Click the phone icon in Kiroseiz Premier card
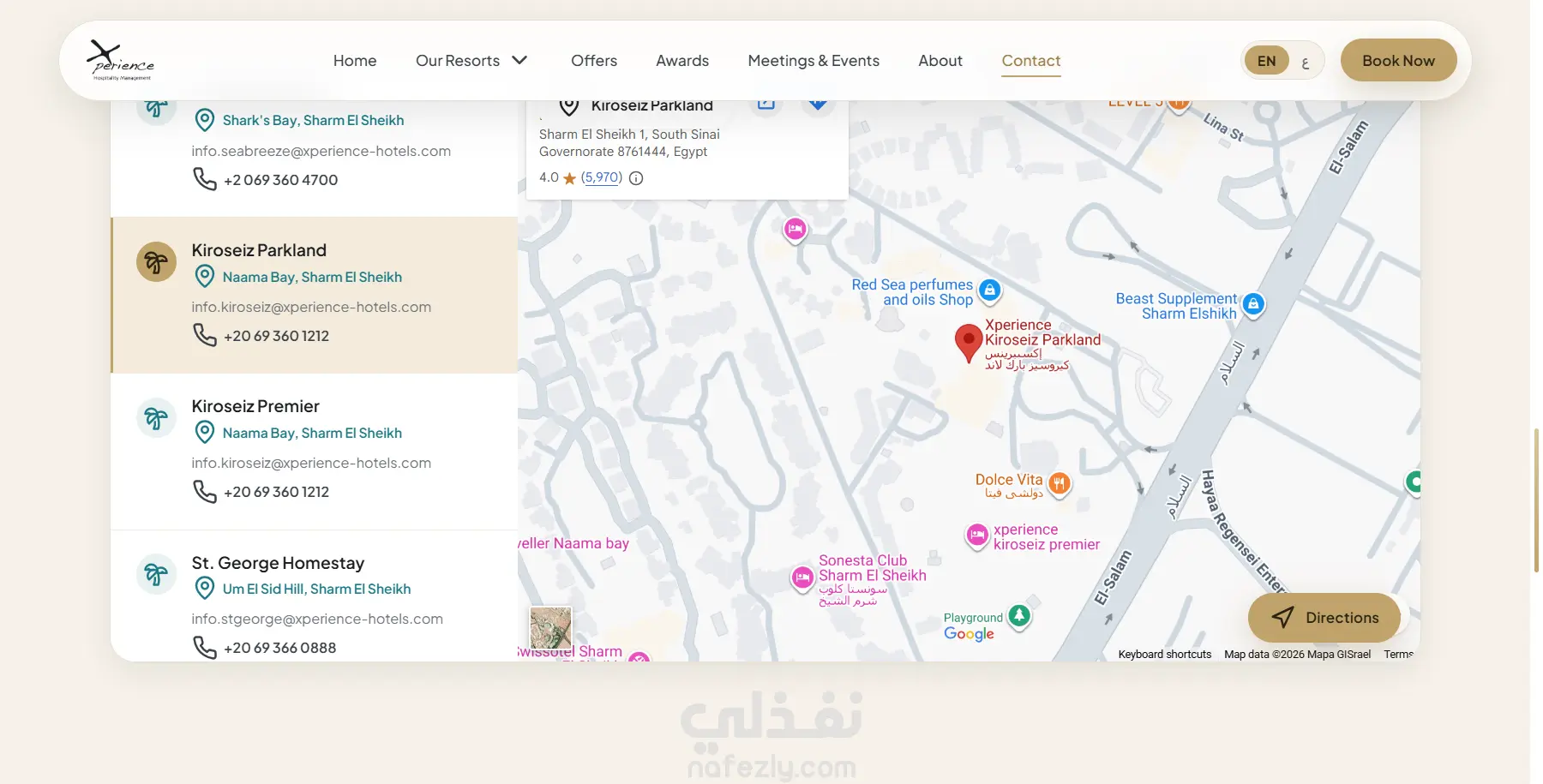Image resolution: width=1543 pixels, height=784 pixels. pos(204,491)
